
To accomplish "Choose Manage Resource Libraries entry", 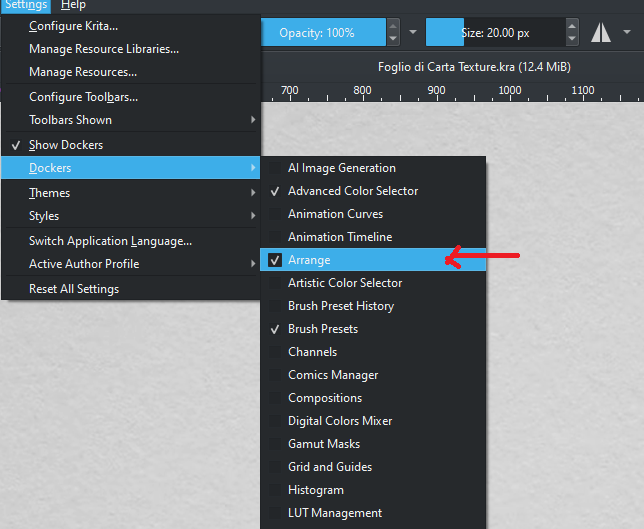I will coord(104,49).
